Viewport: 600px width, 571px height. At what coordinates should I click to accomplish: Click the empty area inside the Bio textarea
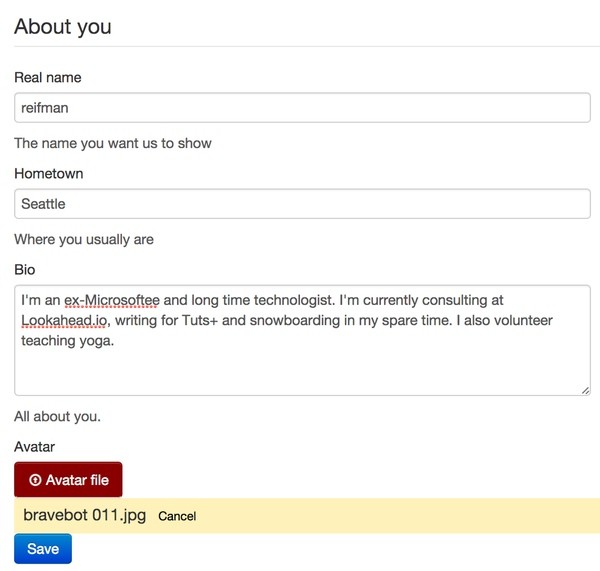300,370
